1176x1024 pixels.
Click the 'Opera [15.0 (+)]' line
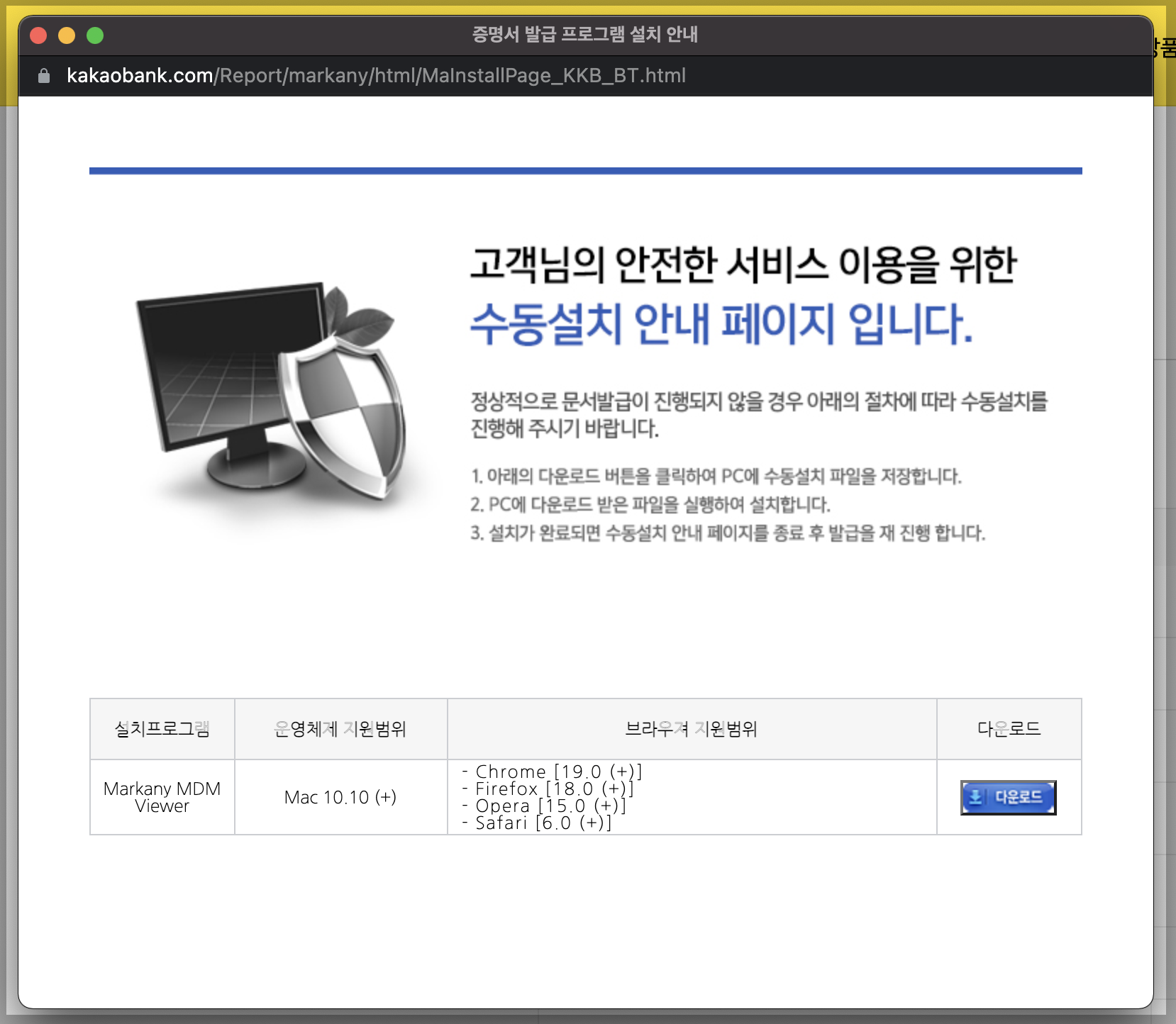544,806
